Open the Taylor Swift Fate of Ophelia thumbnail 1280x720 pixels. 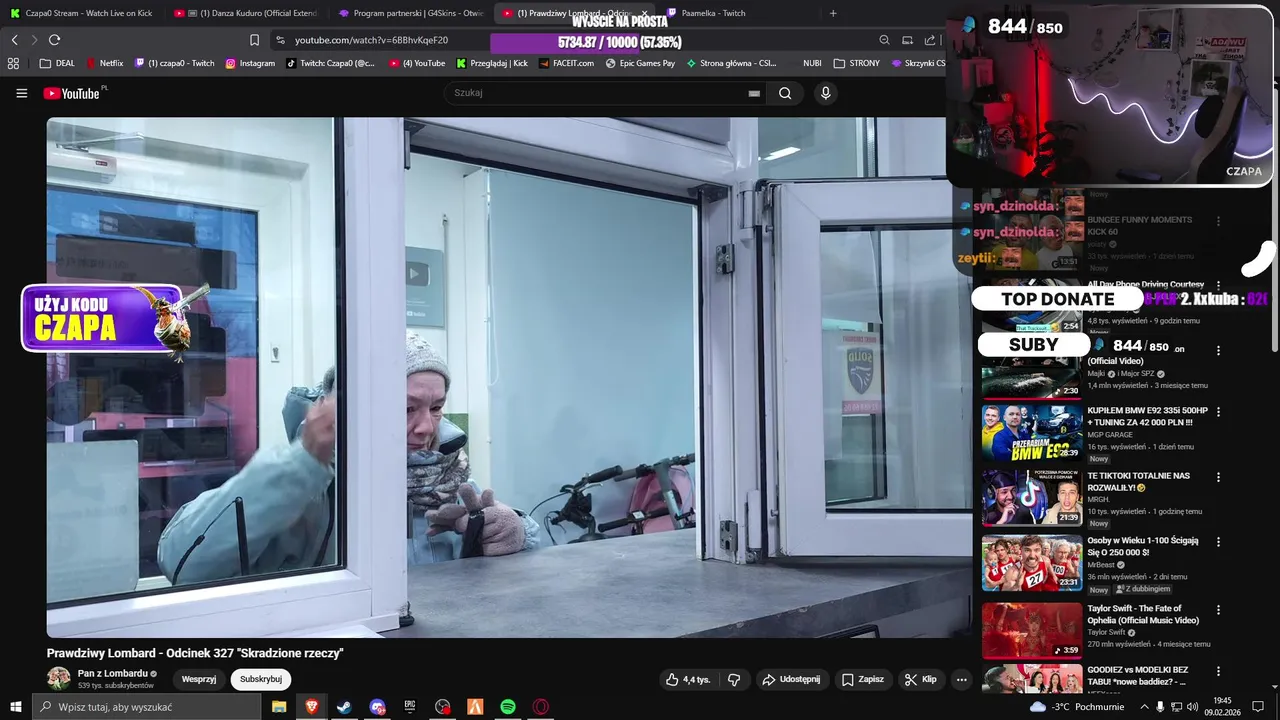point(1031,630)
